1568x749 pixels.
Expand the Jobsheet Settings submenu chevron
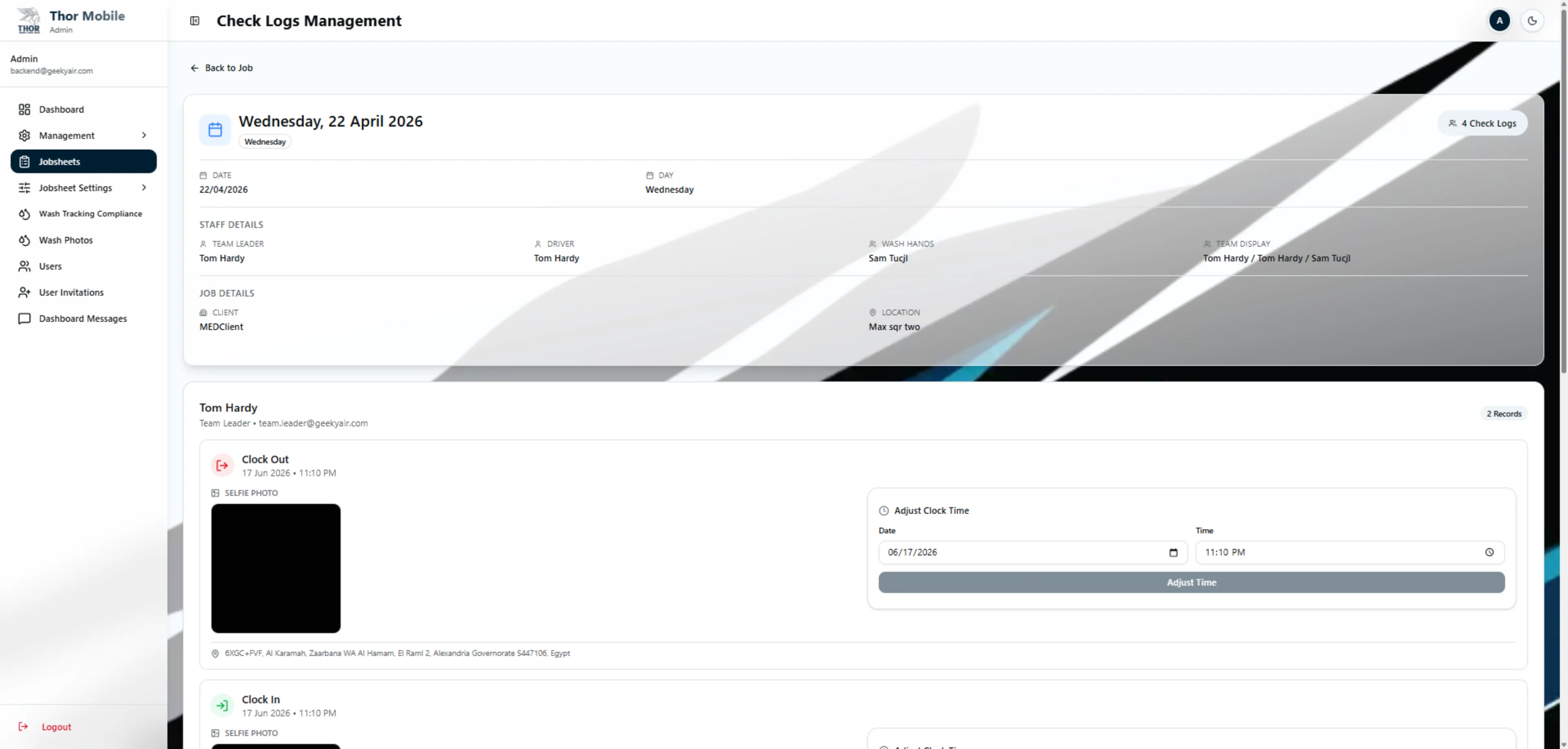(x=144, y=187)
